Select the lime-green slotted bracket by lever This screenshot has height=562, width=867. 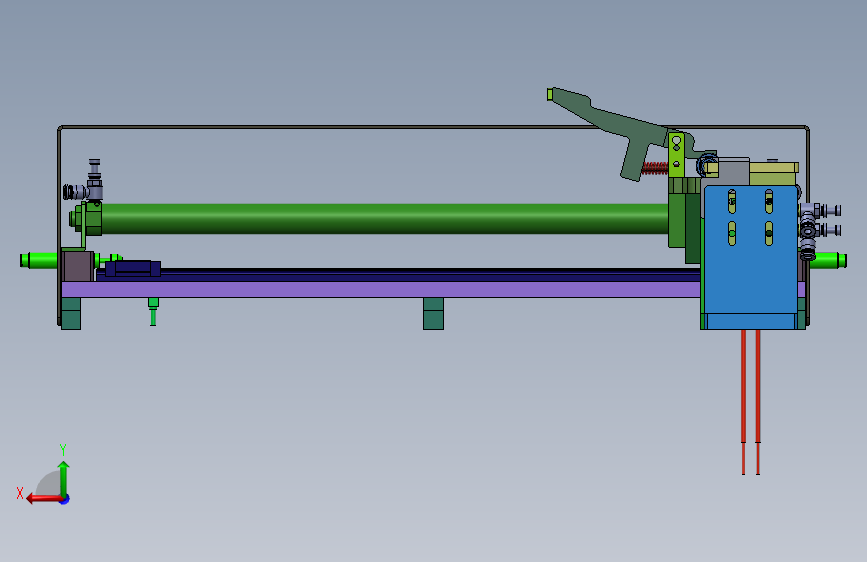[676, 154]
